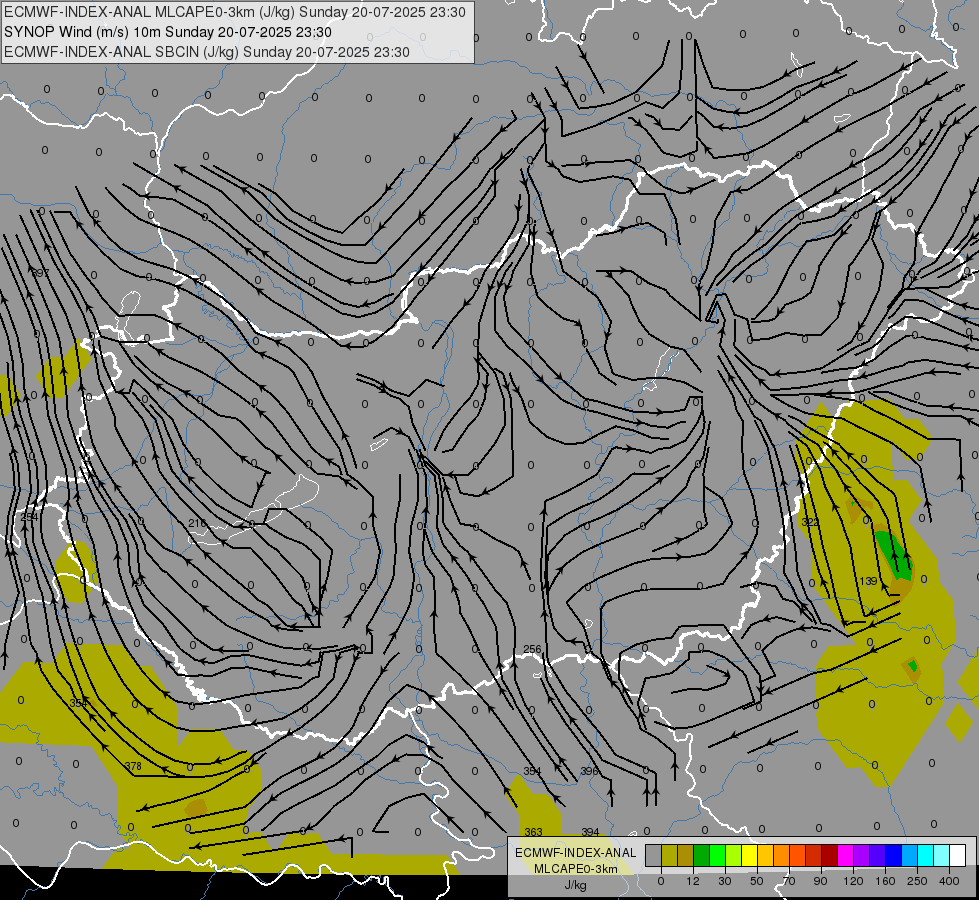Click the MLCAPE0-3km title line
Image resolution: width=979 pixels, height=900 pixels.
234,12
